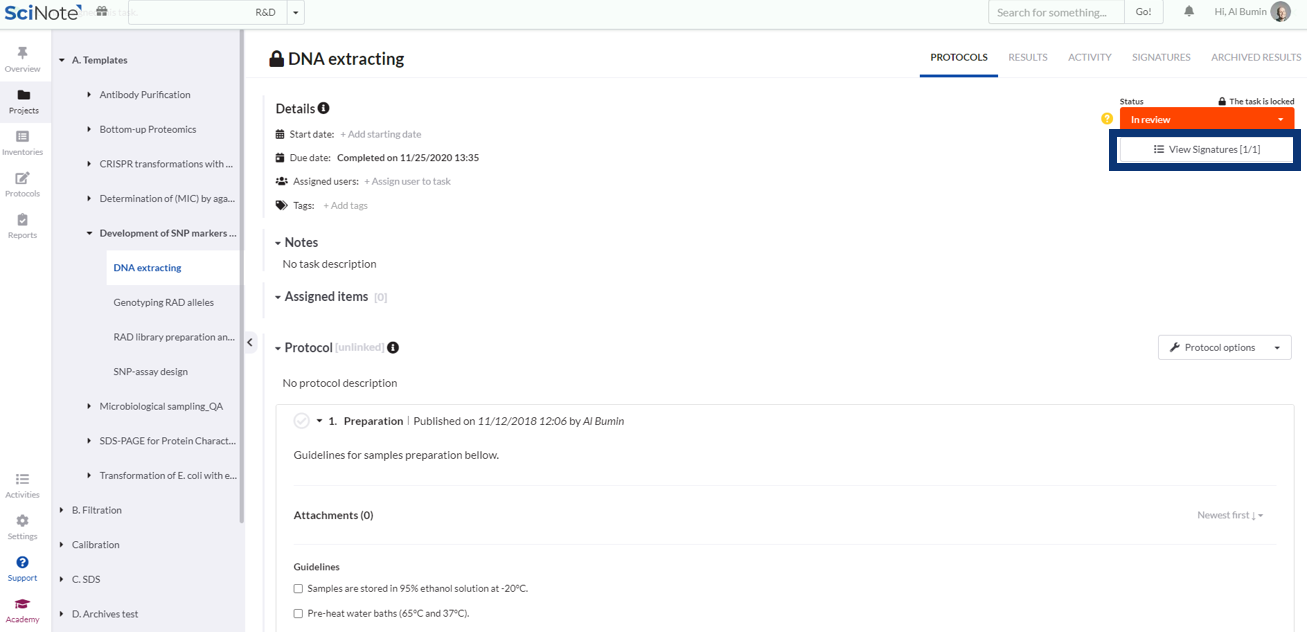Switch to the Signatures tab

tap(1160, 58)
